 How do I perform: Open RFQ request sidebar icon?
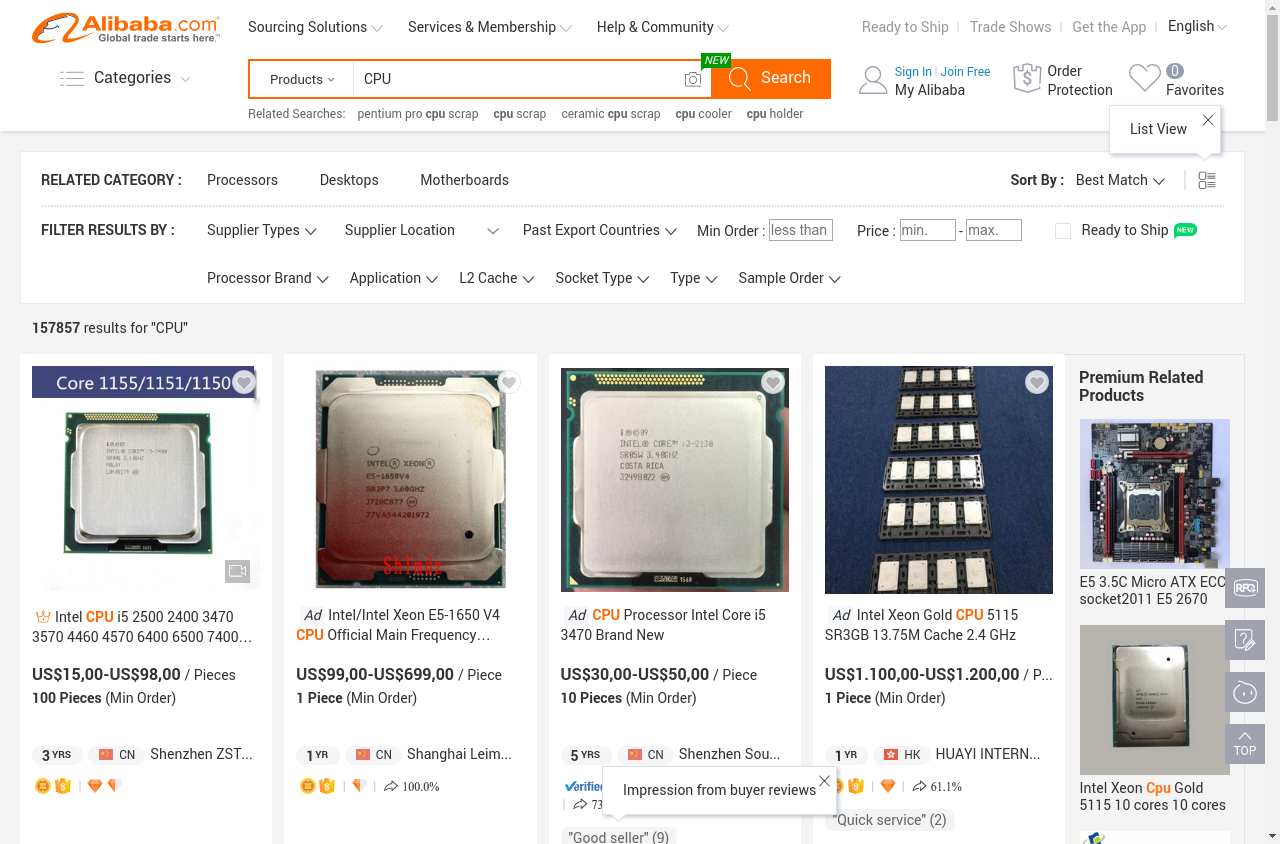(x=1245, y=588)
